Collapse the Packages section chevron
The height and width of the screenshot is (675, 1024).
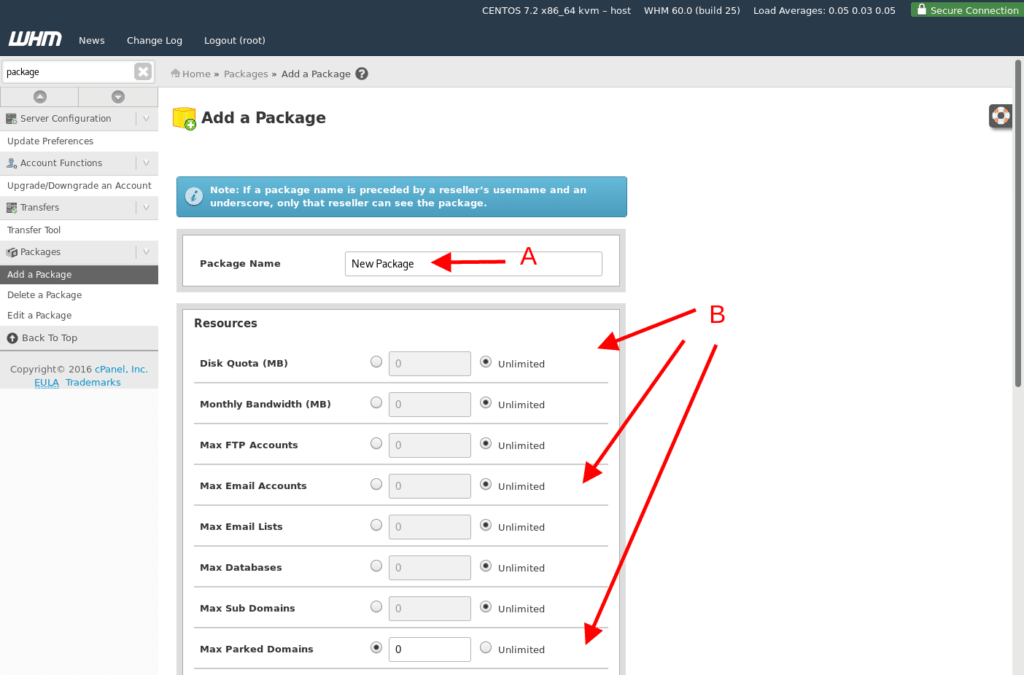[146, 252]
